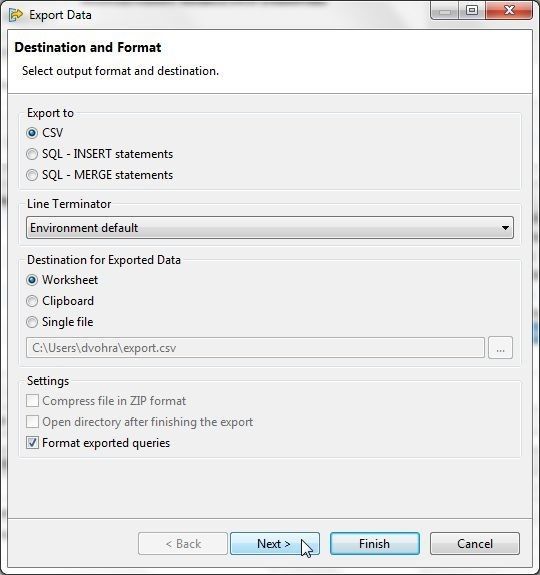Open the Line Terminator dropdown
The image size is (540, 575).
(x=270, y=228)
